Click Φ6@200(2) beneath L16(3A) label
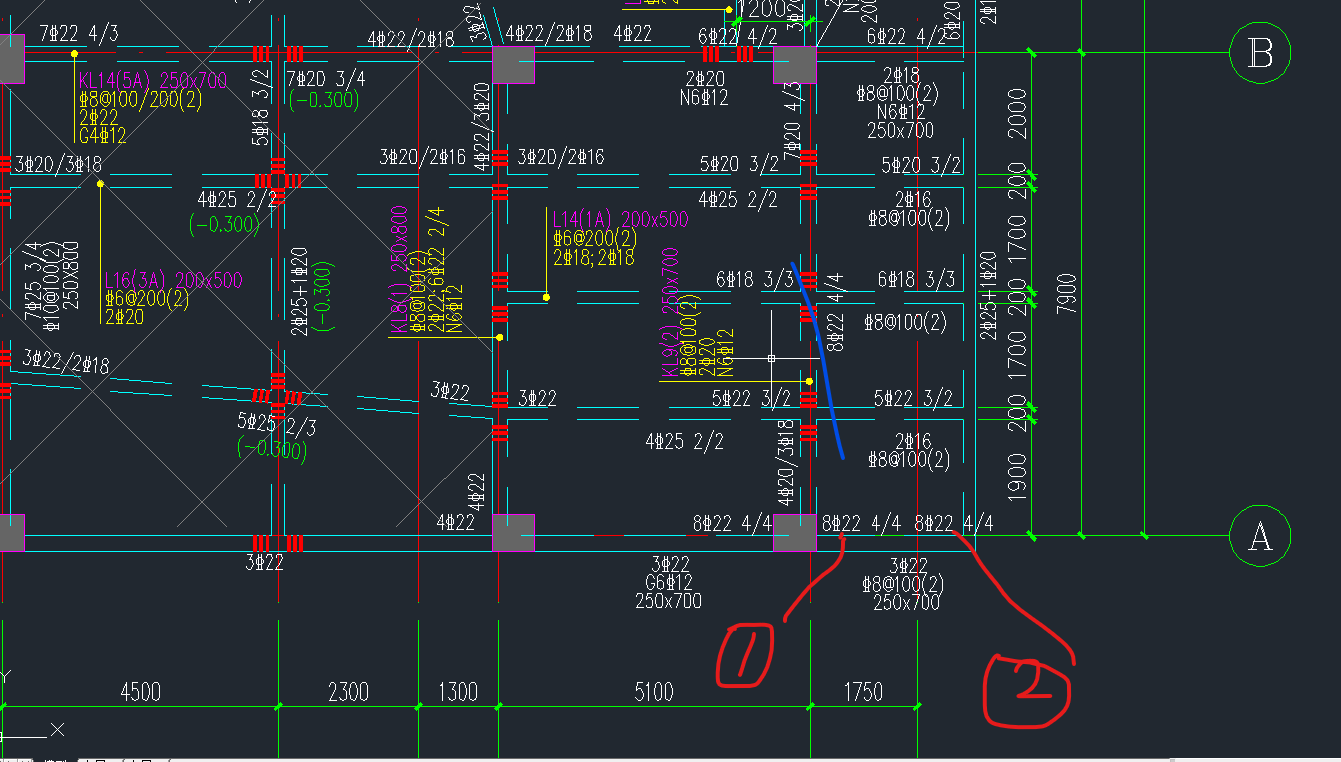Viewport: 1341px width, 762px height. (x=147, y=298)
